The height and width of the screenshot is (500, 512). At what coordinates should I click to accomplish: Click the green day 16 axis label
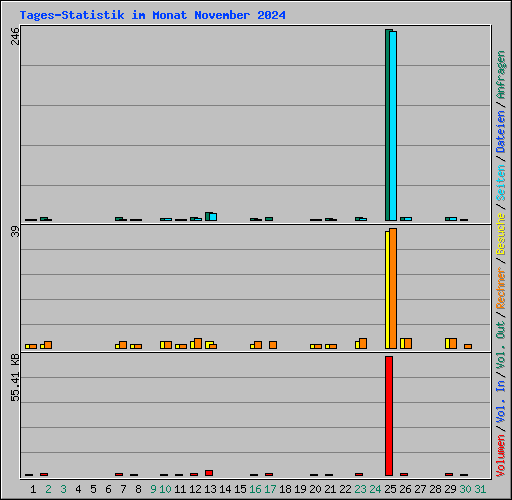pyautogui.click(x=255, y=489)
